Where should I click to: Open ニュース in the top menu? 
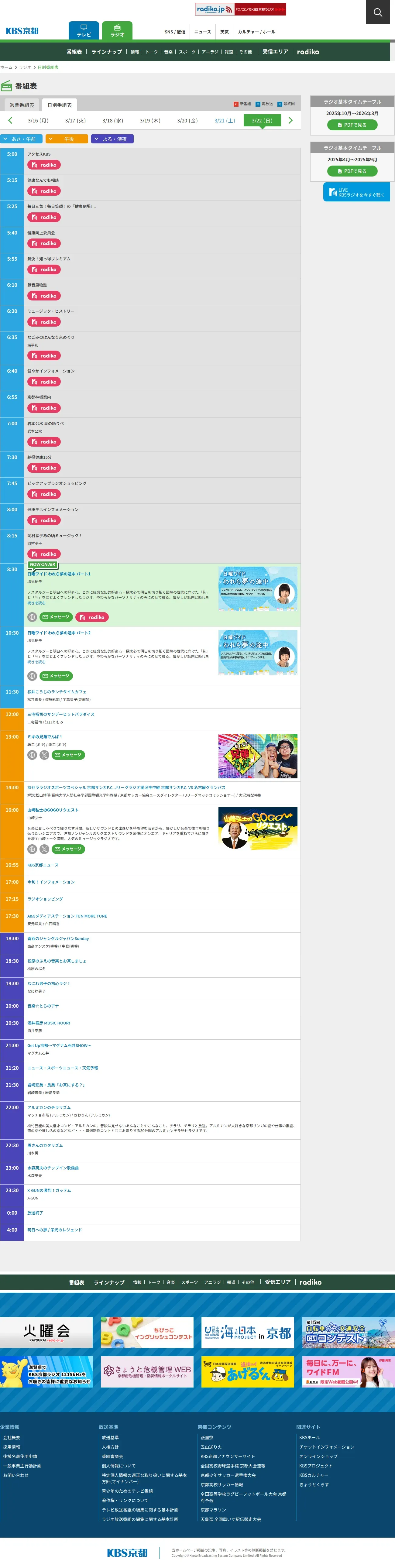[203, 32]
